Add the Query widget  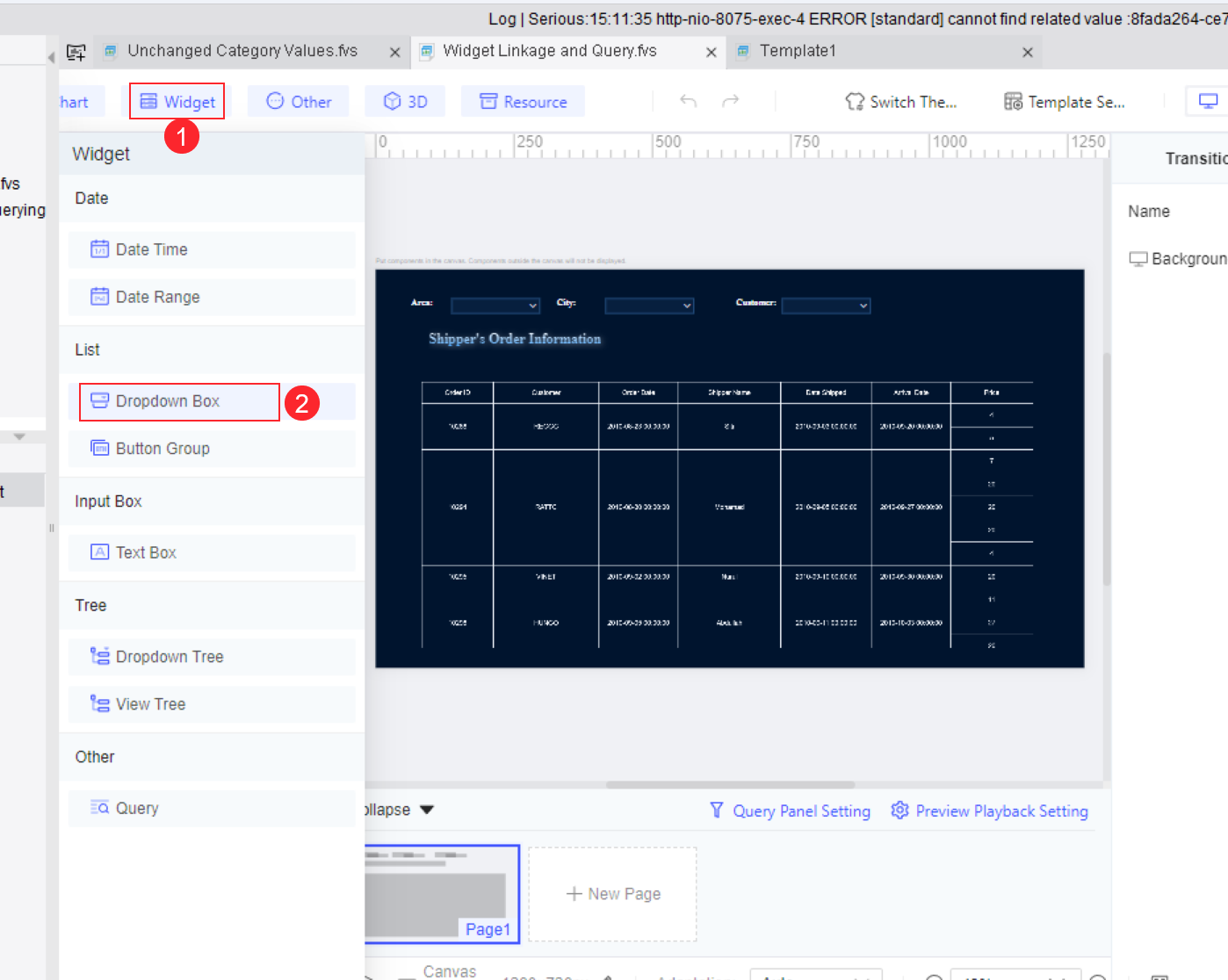[x=212, y=808]
